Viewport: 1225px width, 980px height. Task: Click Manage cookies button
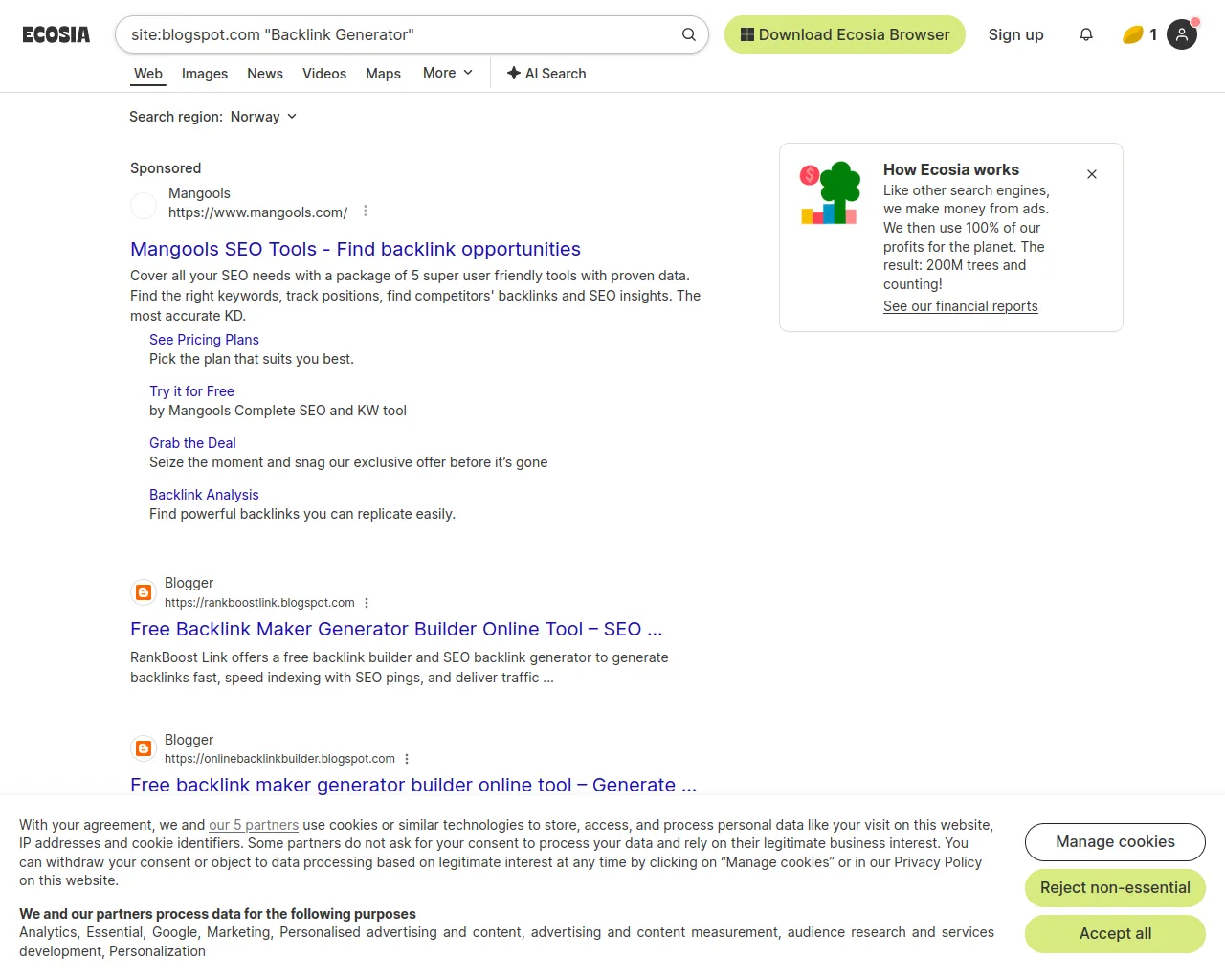[1115, 842]
